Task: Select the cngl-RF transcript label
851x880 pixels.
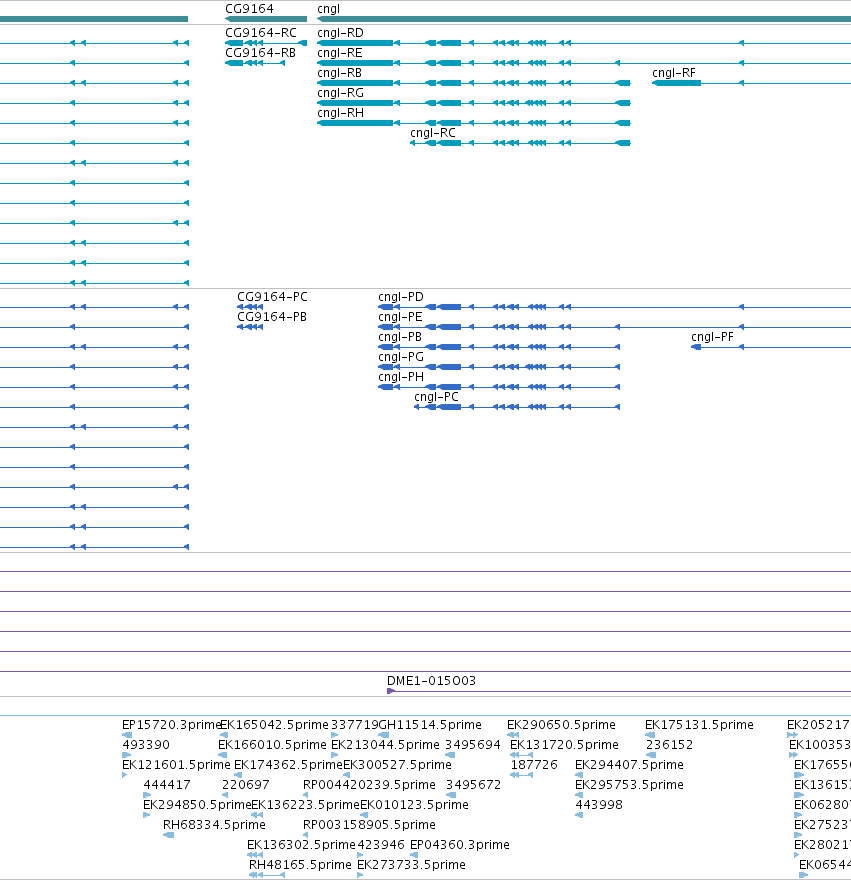Action: [674, 73]
